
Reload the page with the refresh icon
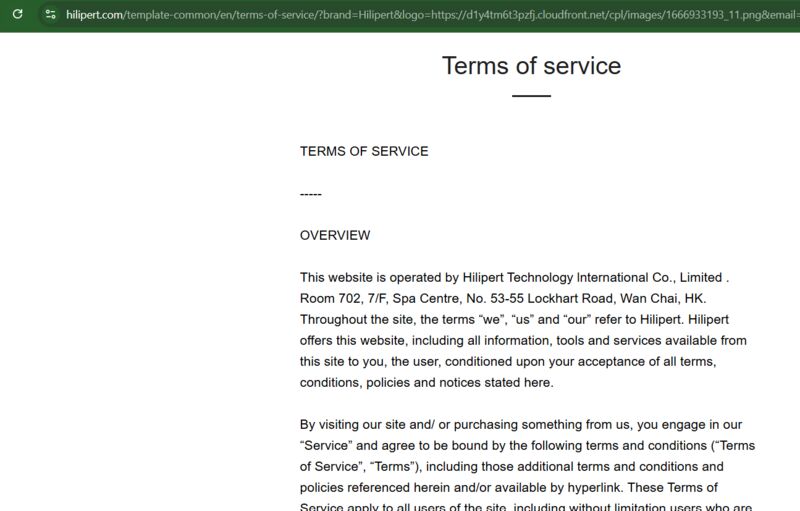tap(17, 14)
